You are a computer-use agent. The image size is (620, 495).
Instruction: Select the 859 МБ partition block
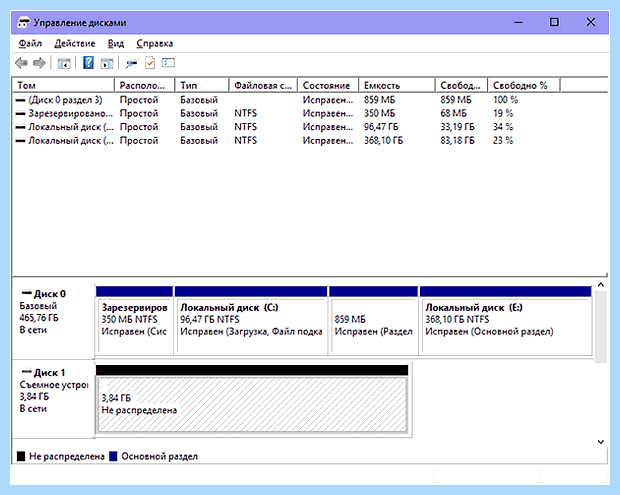(x=373, y=320)
